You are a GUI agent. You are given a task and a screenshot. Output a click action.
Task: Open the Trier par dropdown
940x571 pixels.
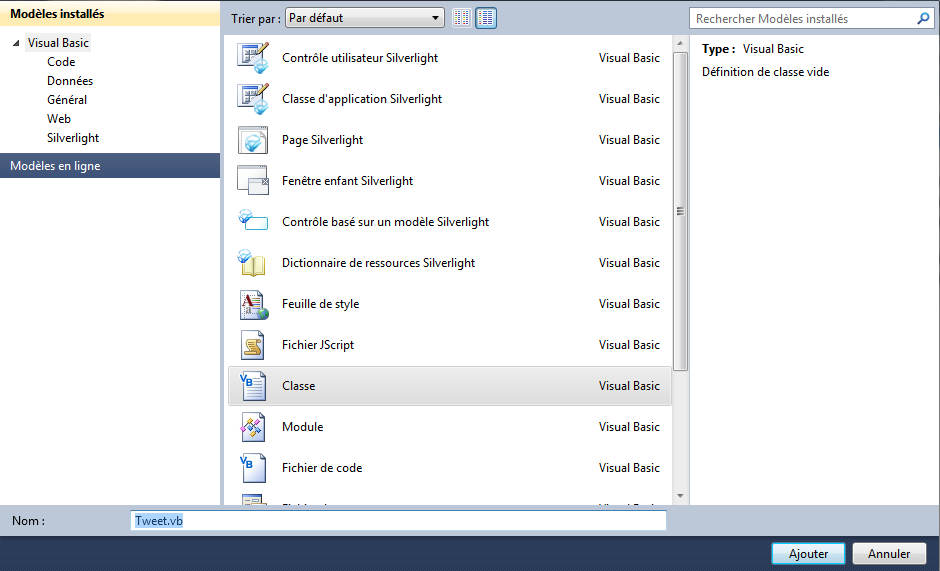click(365, 18)
